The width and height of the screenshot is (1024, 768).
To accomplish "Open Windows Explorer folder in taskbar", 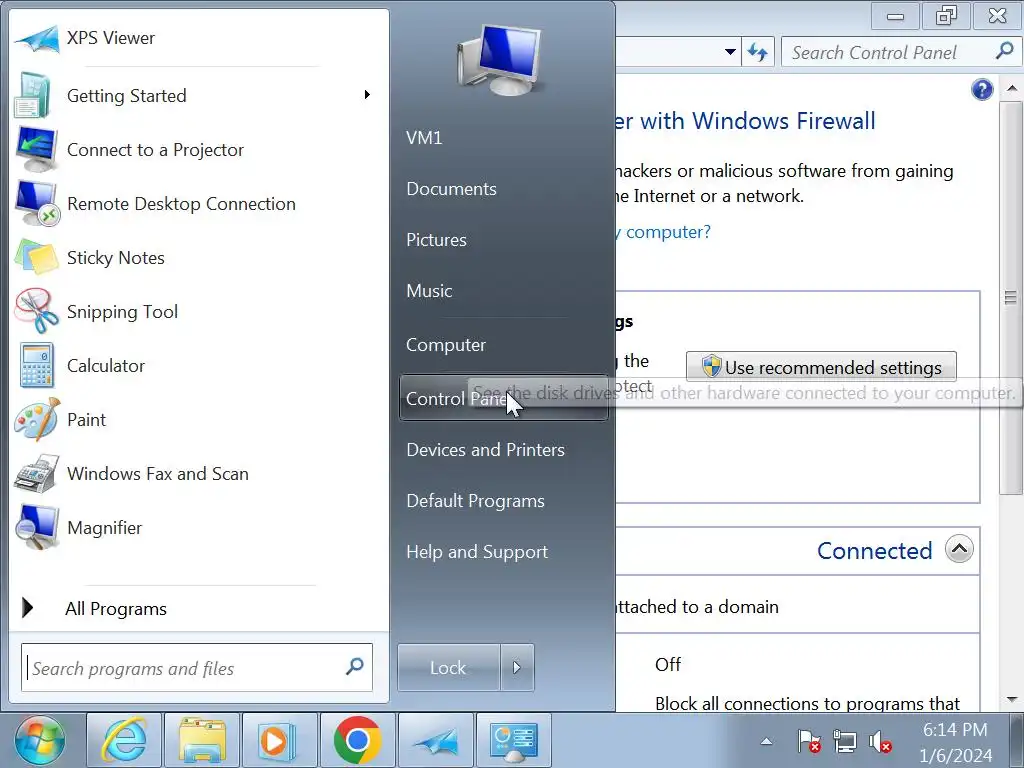I will pyautogui.click(x=202, y=741).
